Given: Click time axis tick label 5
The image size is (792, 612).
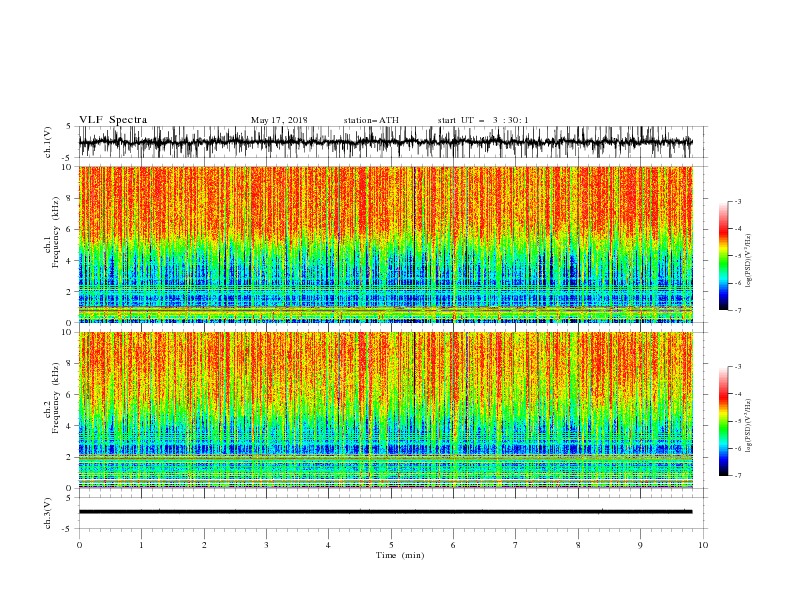Looking at the screenshot, I should point(391,545).
